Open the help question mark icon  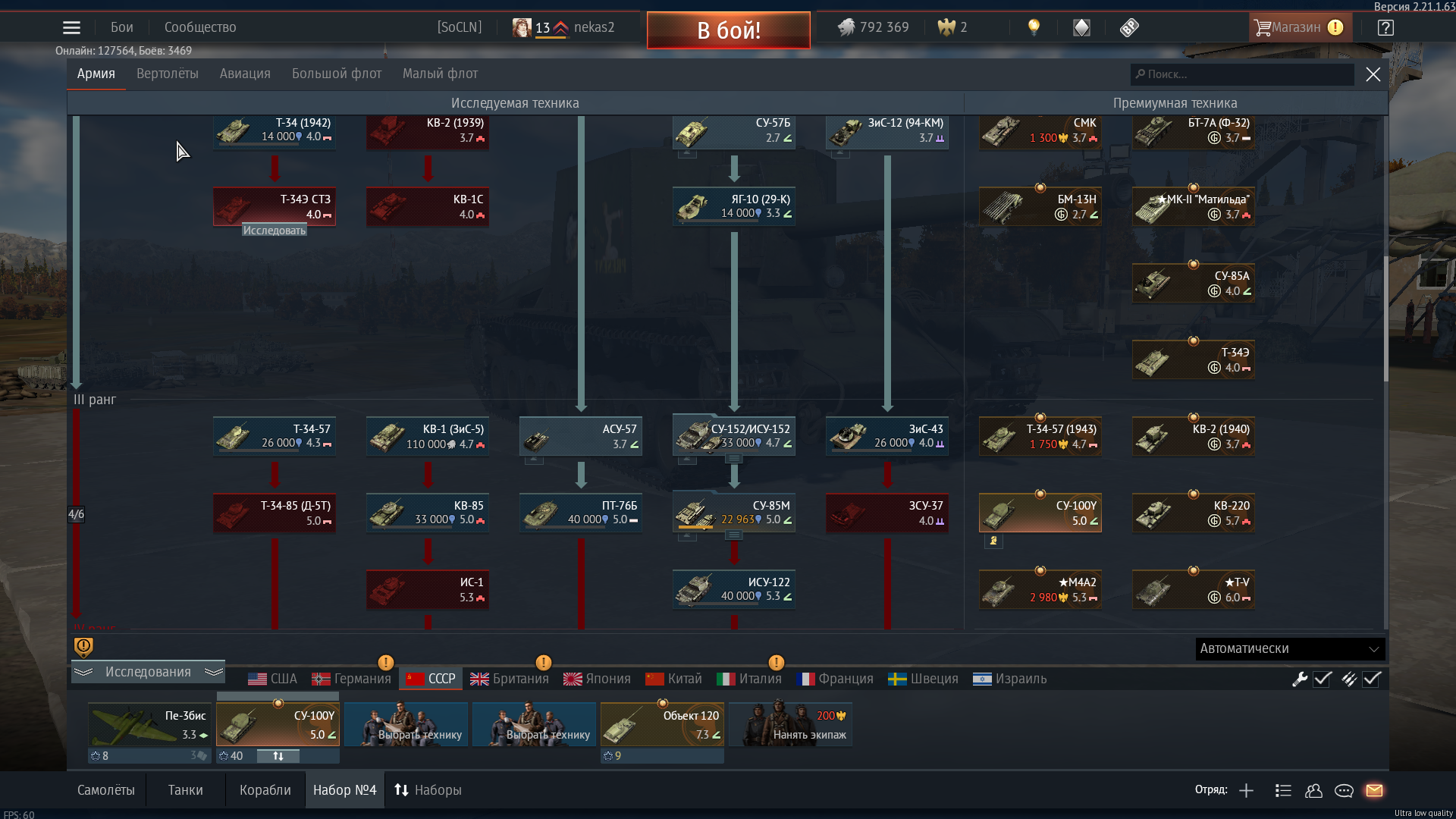pos(1385,27)
